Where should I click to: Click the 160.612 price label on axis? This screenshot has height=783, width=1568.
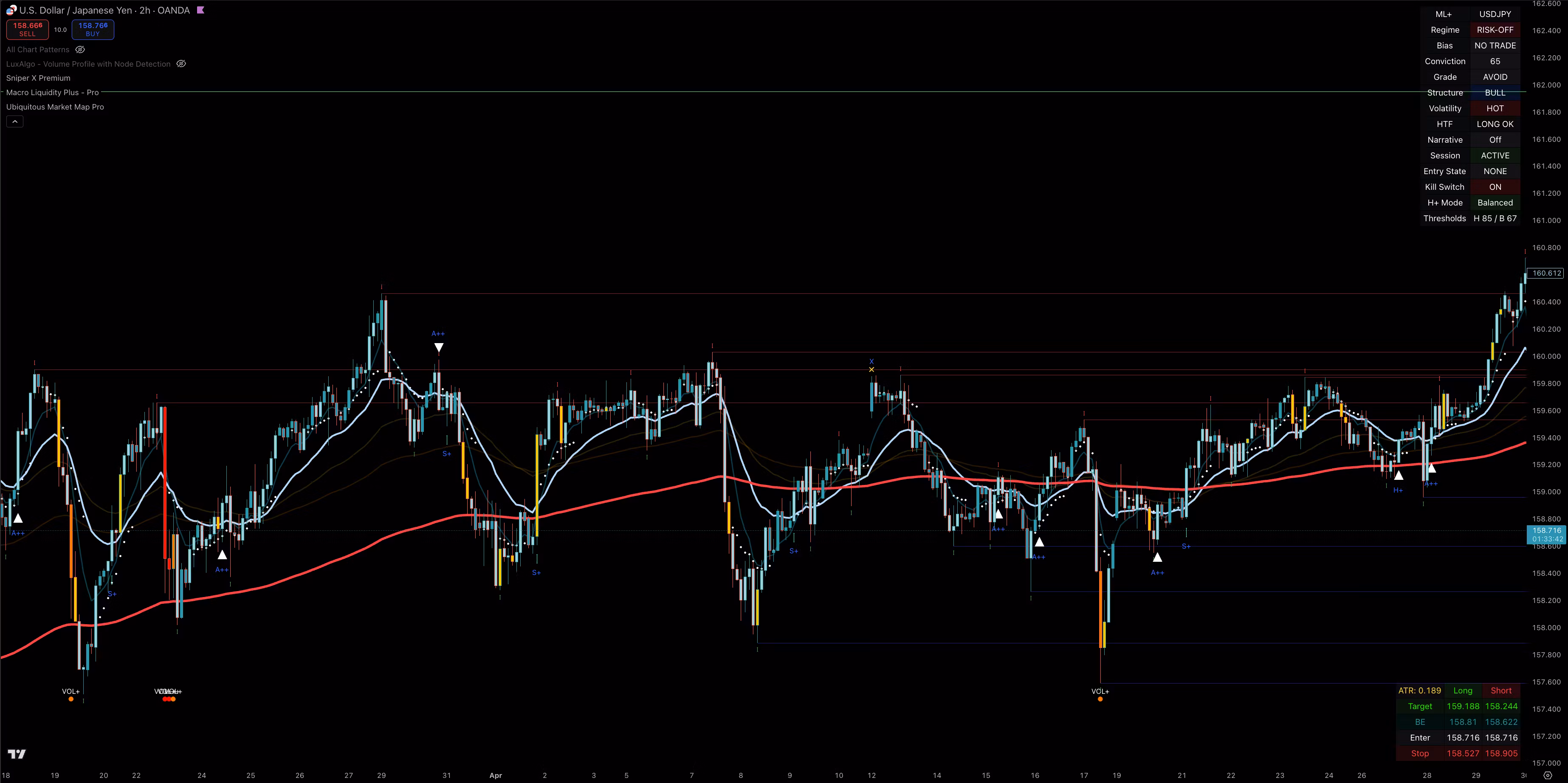[x=1546, y=273]
